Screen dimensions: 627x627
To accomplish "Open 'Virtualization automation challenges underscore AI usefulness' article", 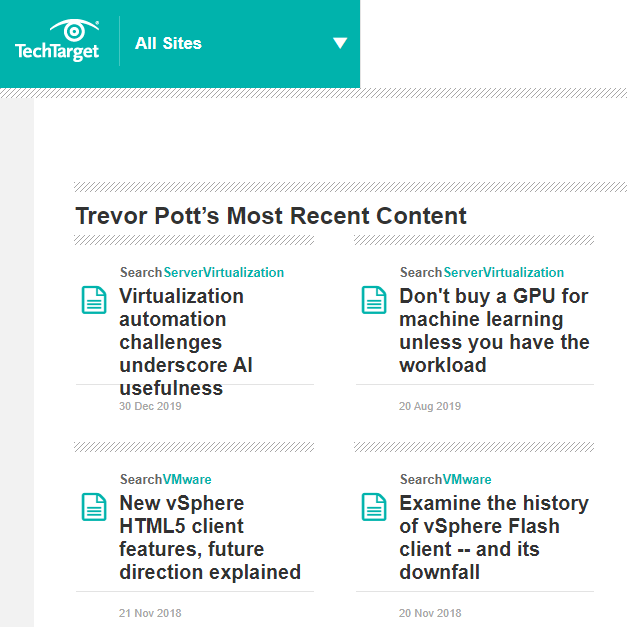I will click(185, 342).
